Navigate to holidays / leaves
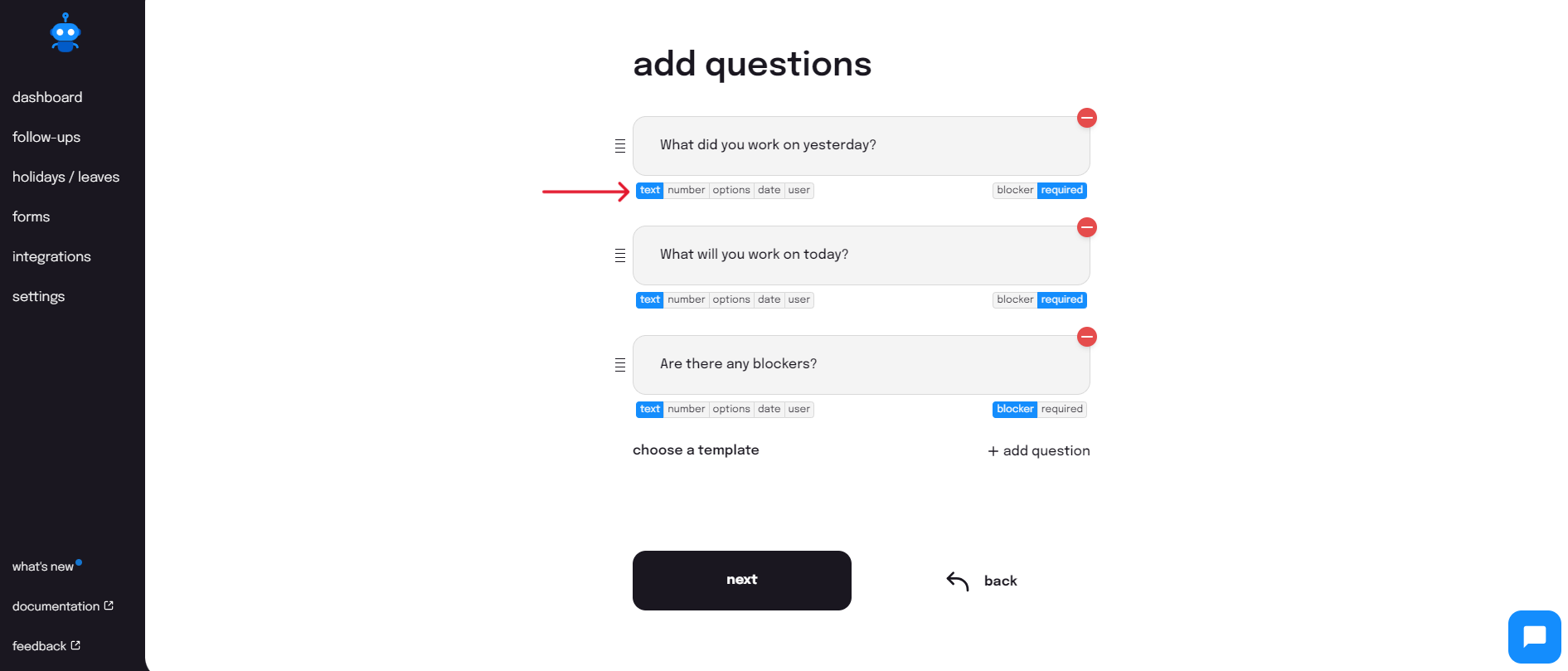This screenshot has height=671, width=1568. pos(66,177)
